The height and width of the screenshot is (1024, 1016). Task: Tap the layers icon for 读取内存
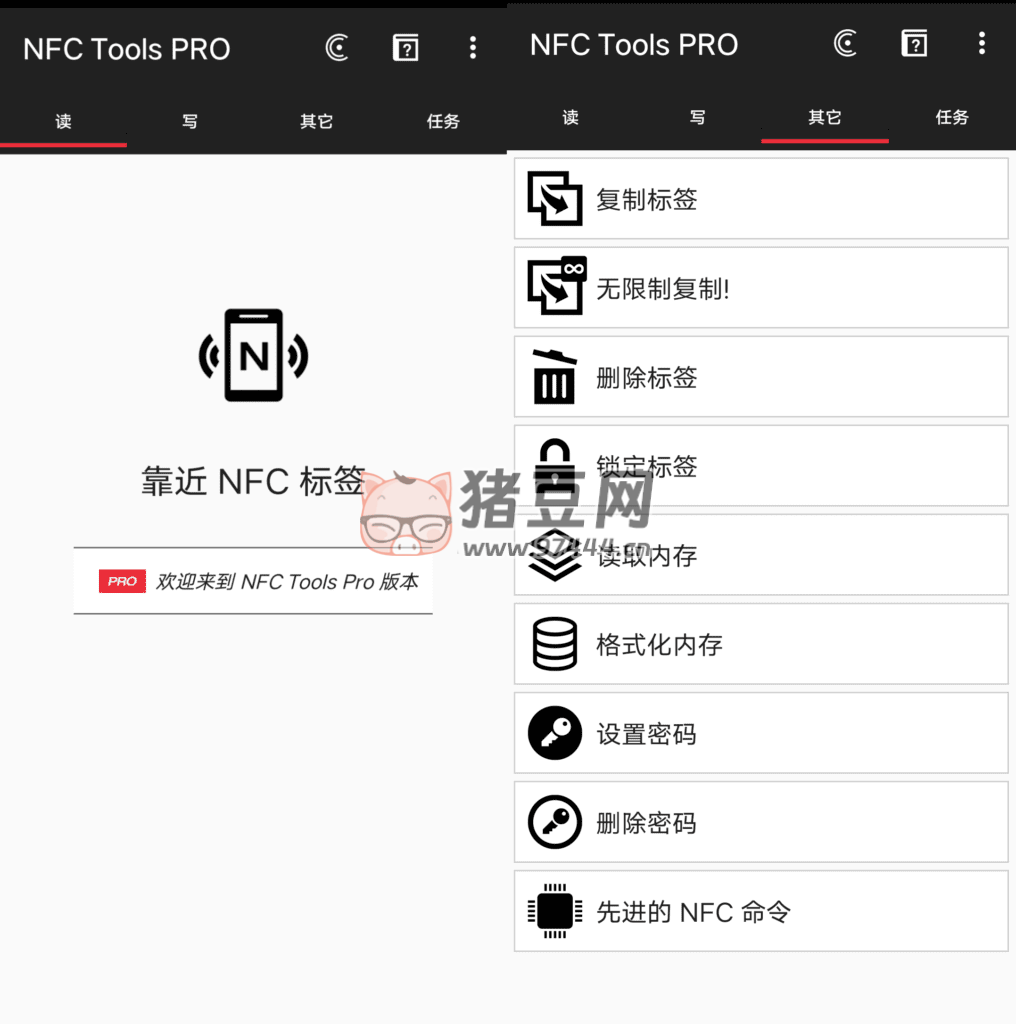[x=555, y=555]
